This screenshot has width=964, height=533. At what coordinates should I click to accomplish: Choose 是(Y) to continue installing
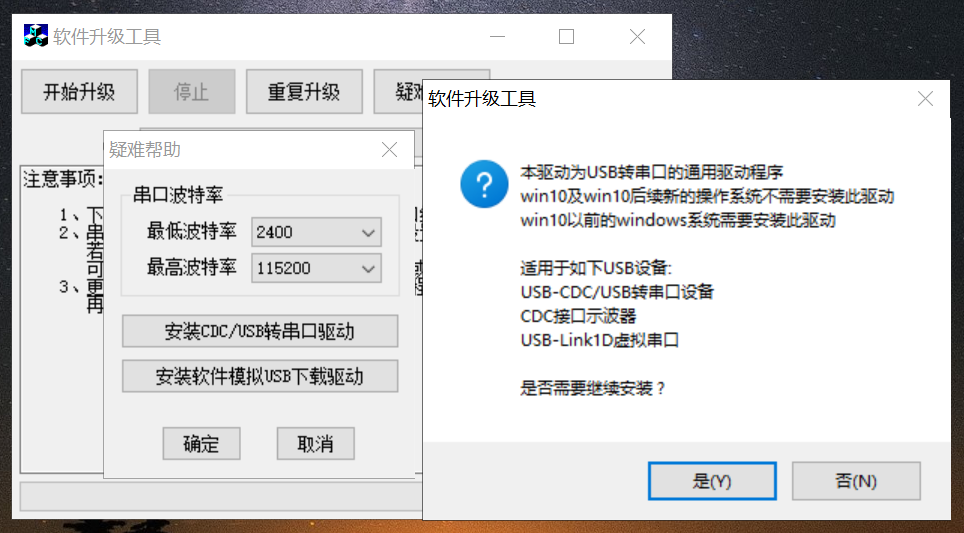click(712, 481)
